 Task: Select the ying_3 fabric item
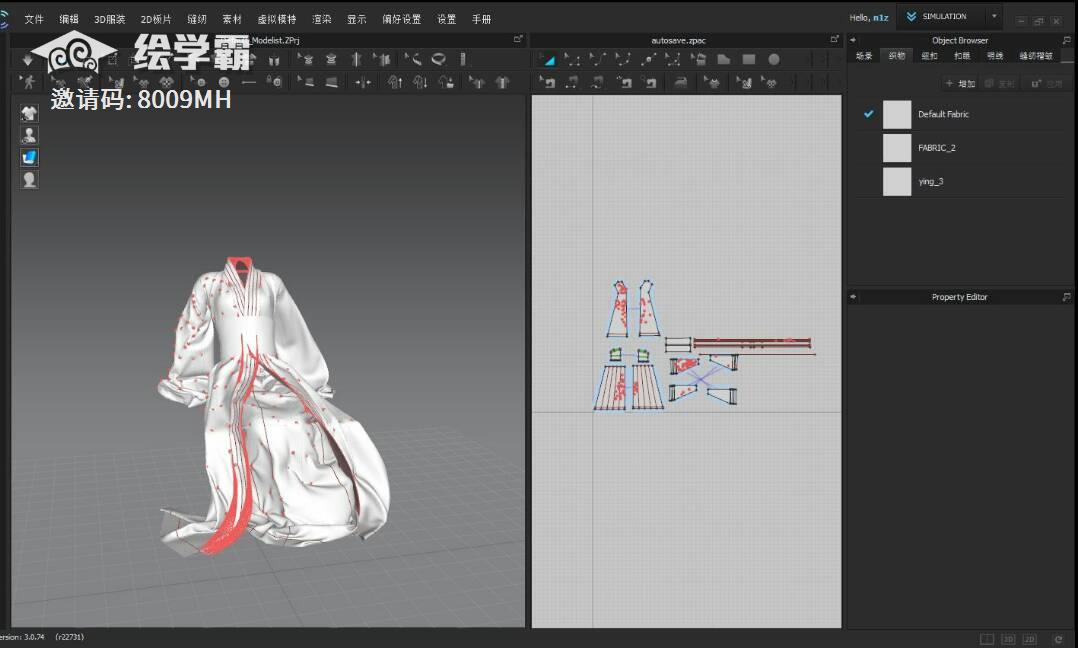pyautogui.click(x=930, y=181)
